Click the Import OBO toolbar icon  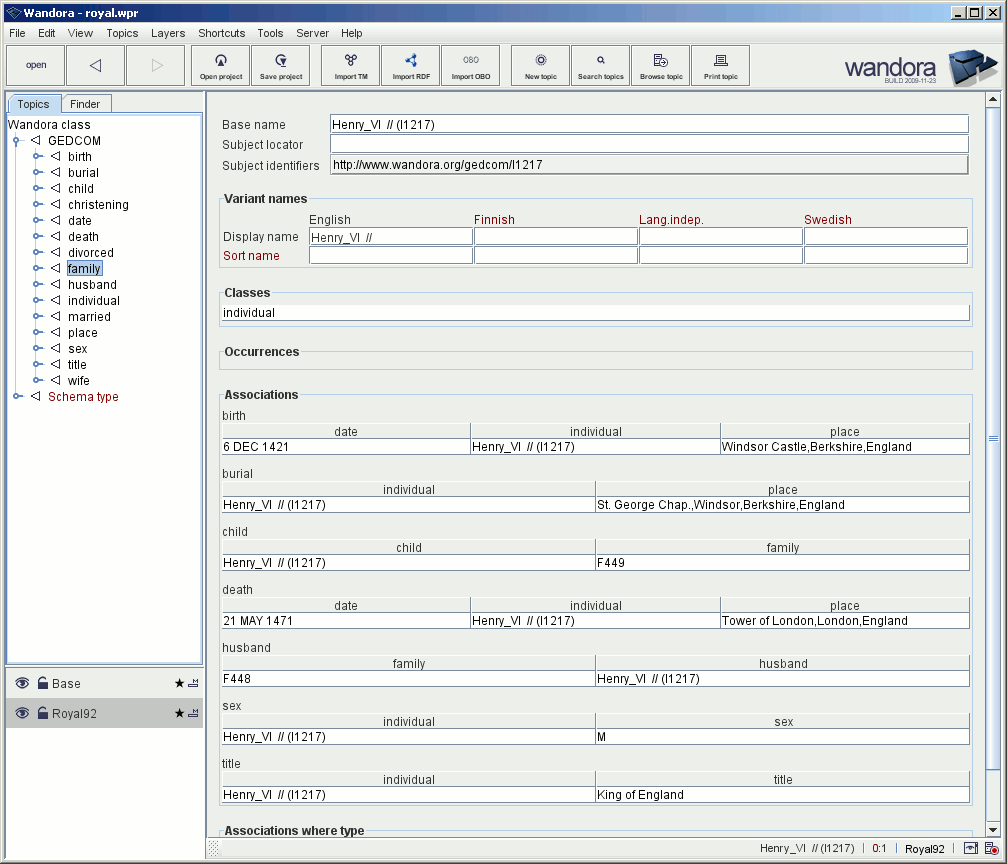click(x=470, y=66)
